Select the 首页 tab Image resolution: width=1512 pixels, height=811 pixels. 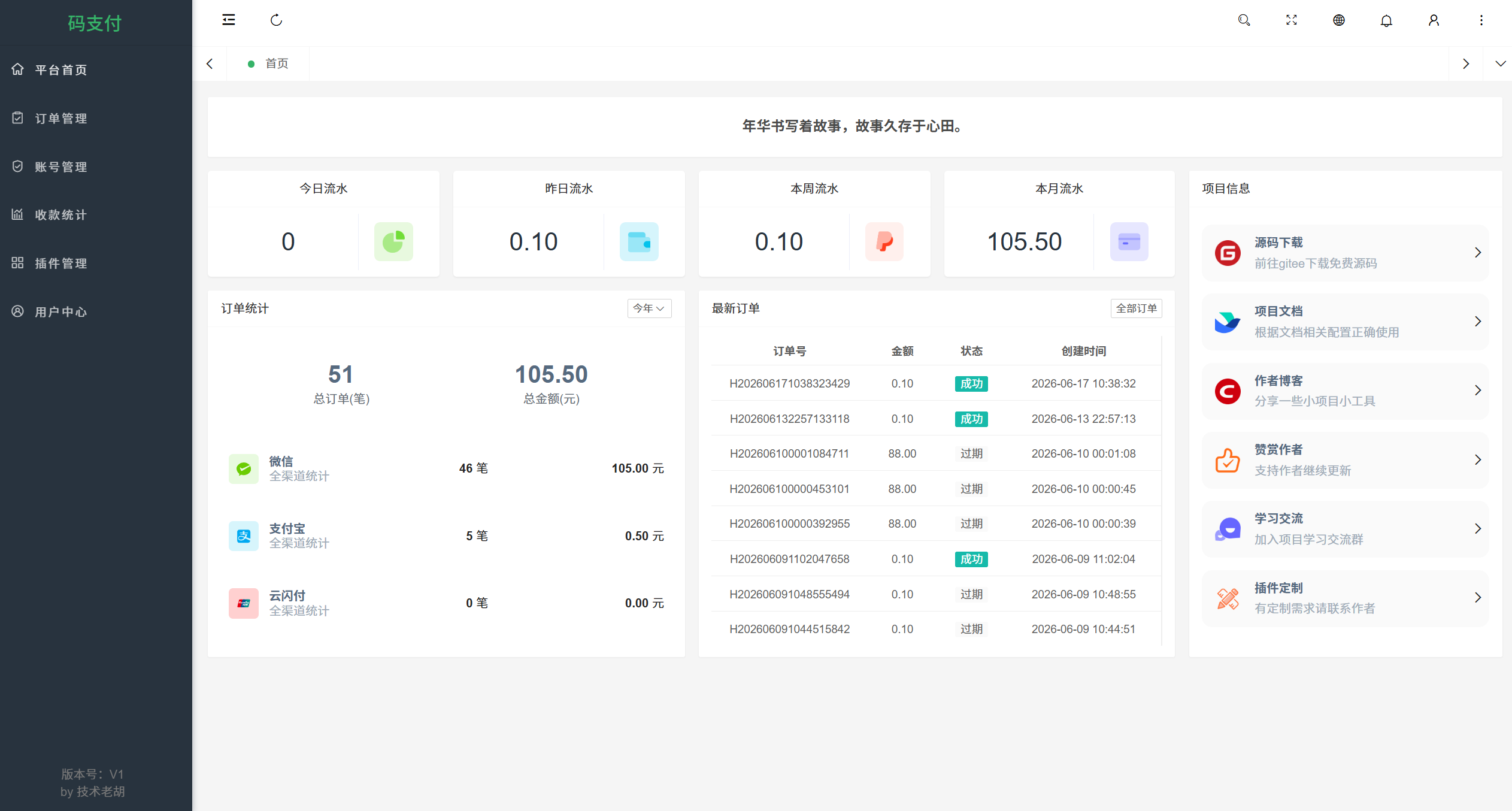click(x=268, y=63)
